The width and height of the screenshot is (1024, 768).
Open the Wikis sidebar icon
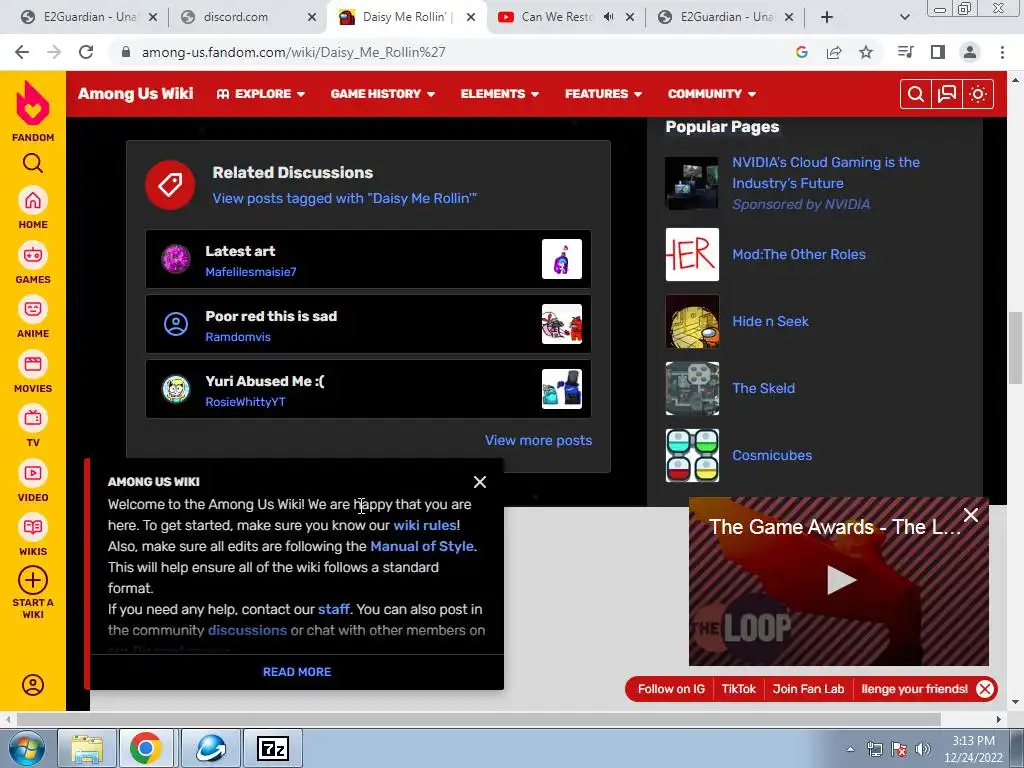tap(33, 527)
